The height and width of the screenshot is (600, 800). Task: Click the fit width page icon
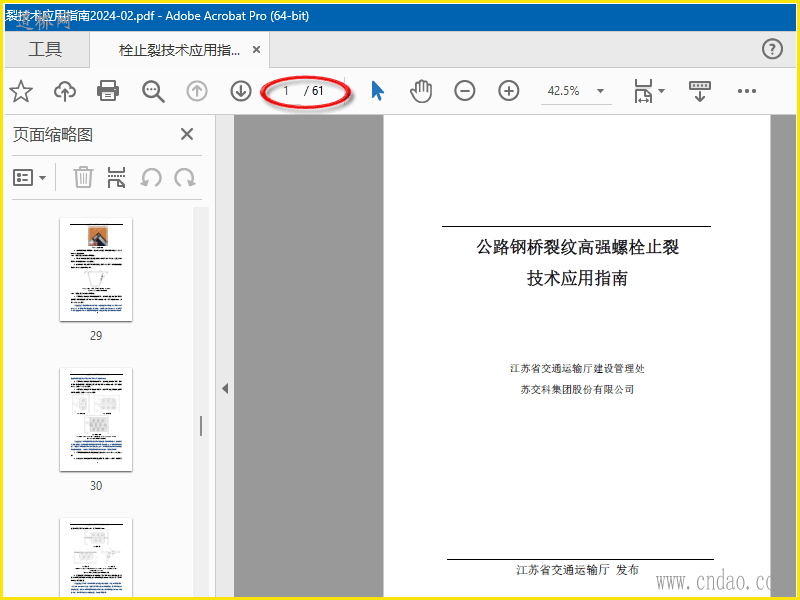pos(643,91)
